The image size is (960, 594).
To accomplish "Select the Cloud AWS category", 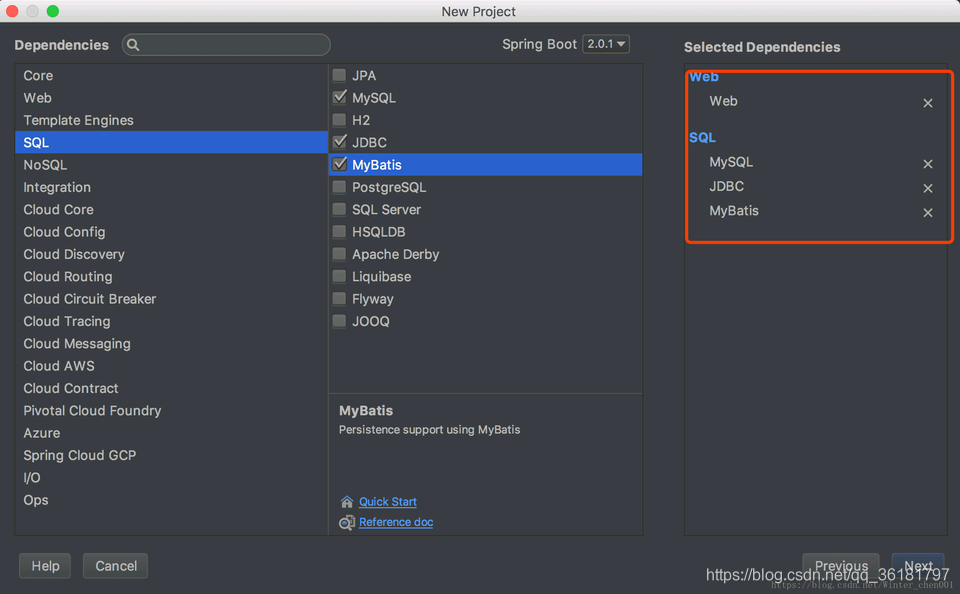I will pyautogui.click(x=171, y=366).
